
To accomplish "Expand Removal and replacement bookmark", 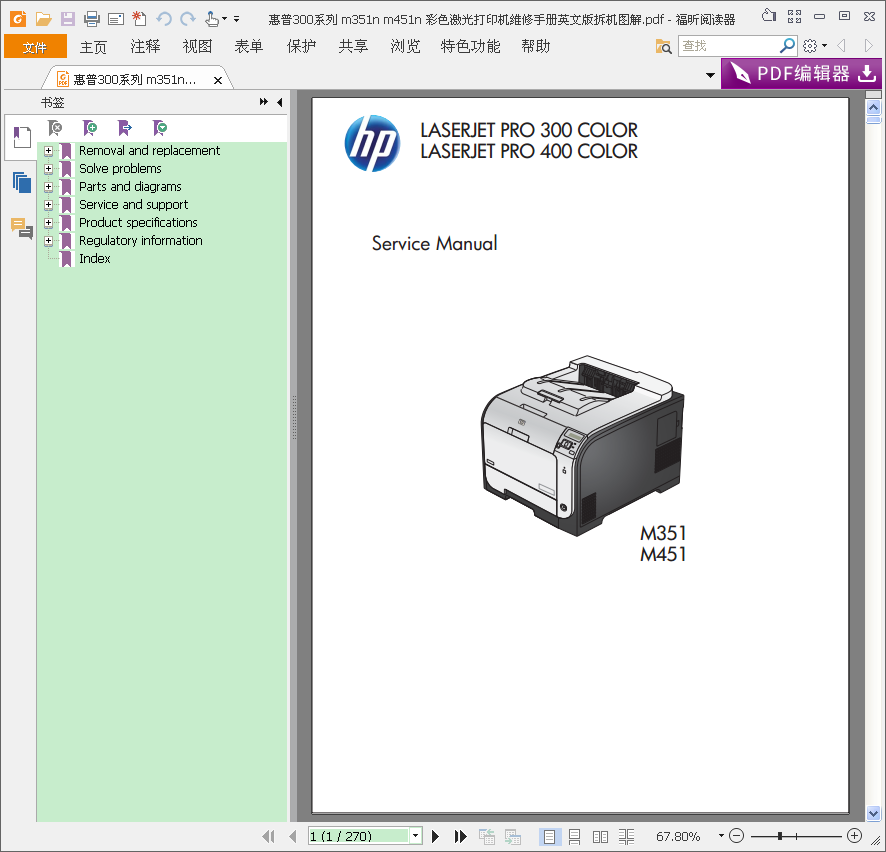I will tap(49, 151).
